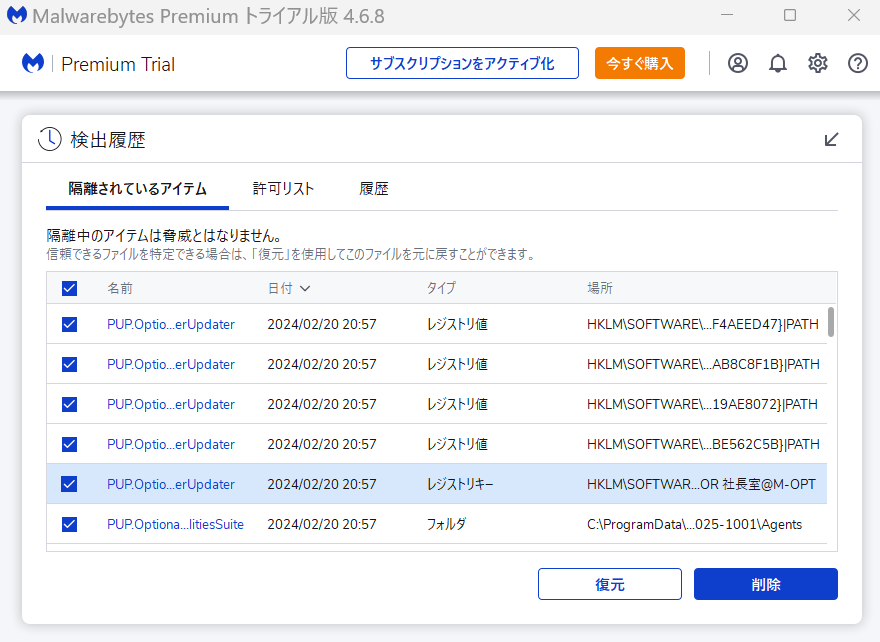Image resolution: width=880 pixels, height=642 pixels.
Task: Open PUP.Optio...erUpdater link in レジストリキー row
Action: click(x=171, y=484)
